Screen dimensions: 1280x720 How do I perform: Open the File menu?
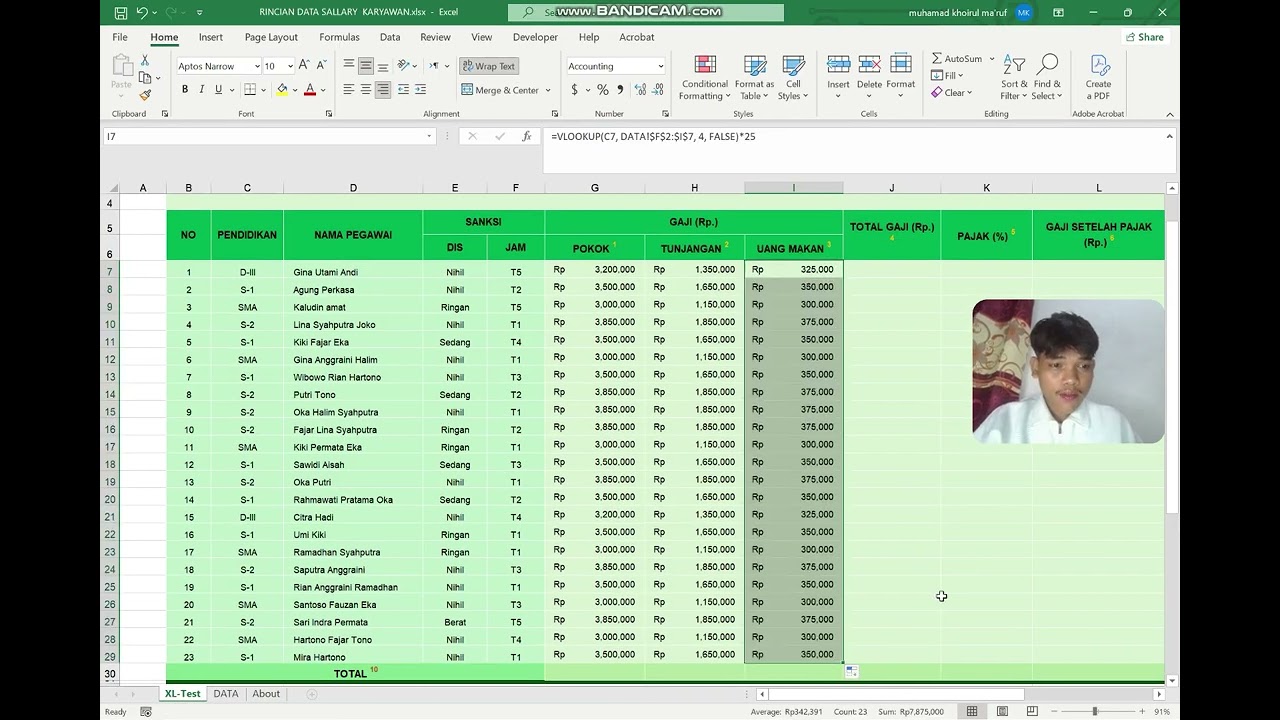[120, 37]
